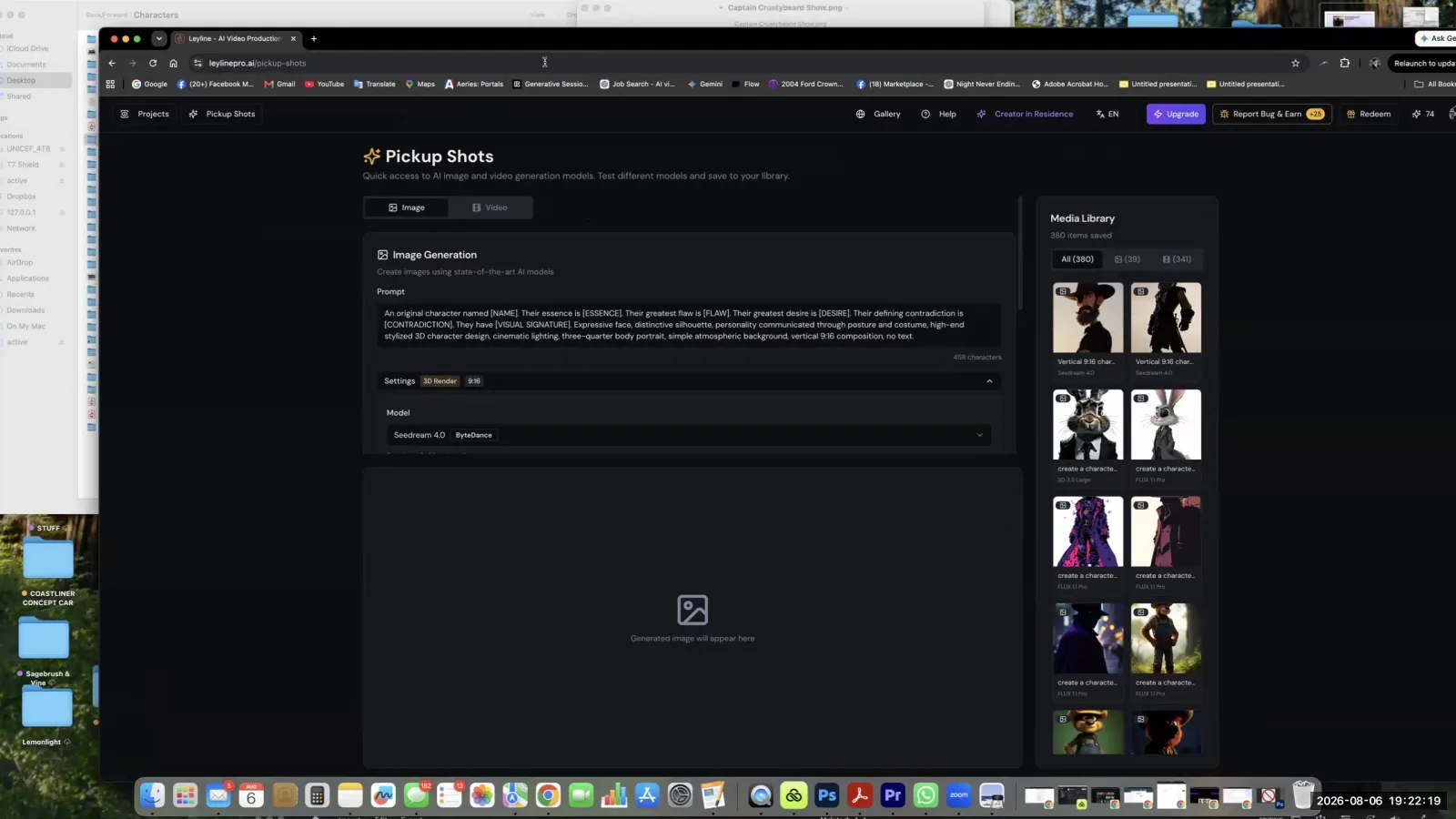Click the browser back arrow
This screenshot has width=1456, height=819.
pos(112,63)
